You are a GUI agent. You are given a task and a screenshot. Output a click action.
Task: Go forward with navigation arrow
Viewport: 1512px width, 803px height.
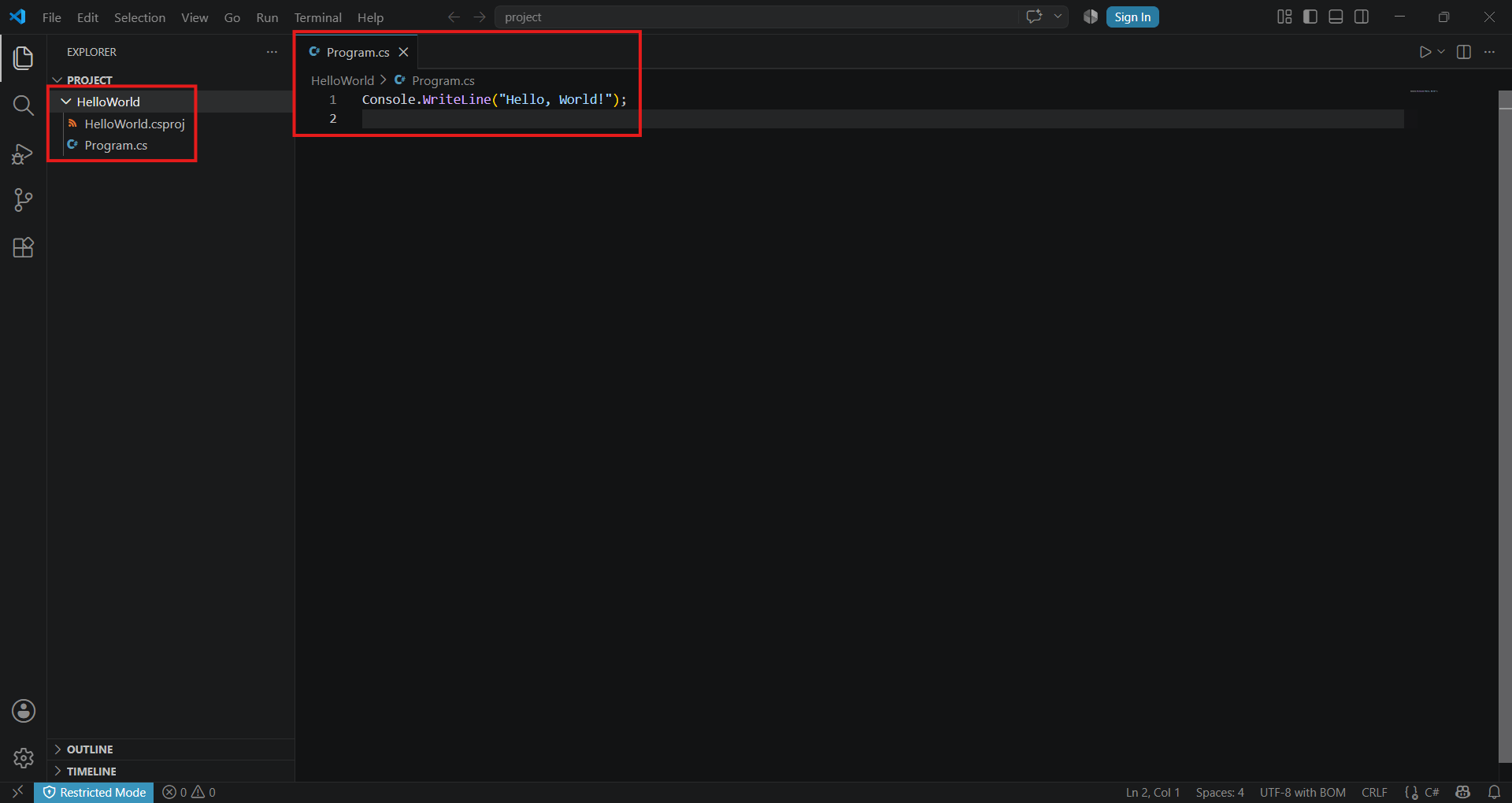point(480,17)
